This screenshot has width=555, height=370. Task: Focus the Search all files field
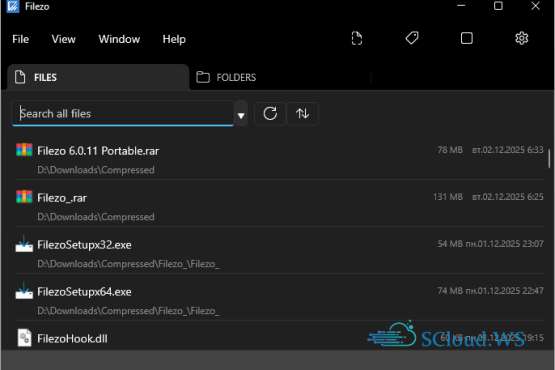coord(123,114)
